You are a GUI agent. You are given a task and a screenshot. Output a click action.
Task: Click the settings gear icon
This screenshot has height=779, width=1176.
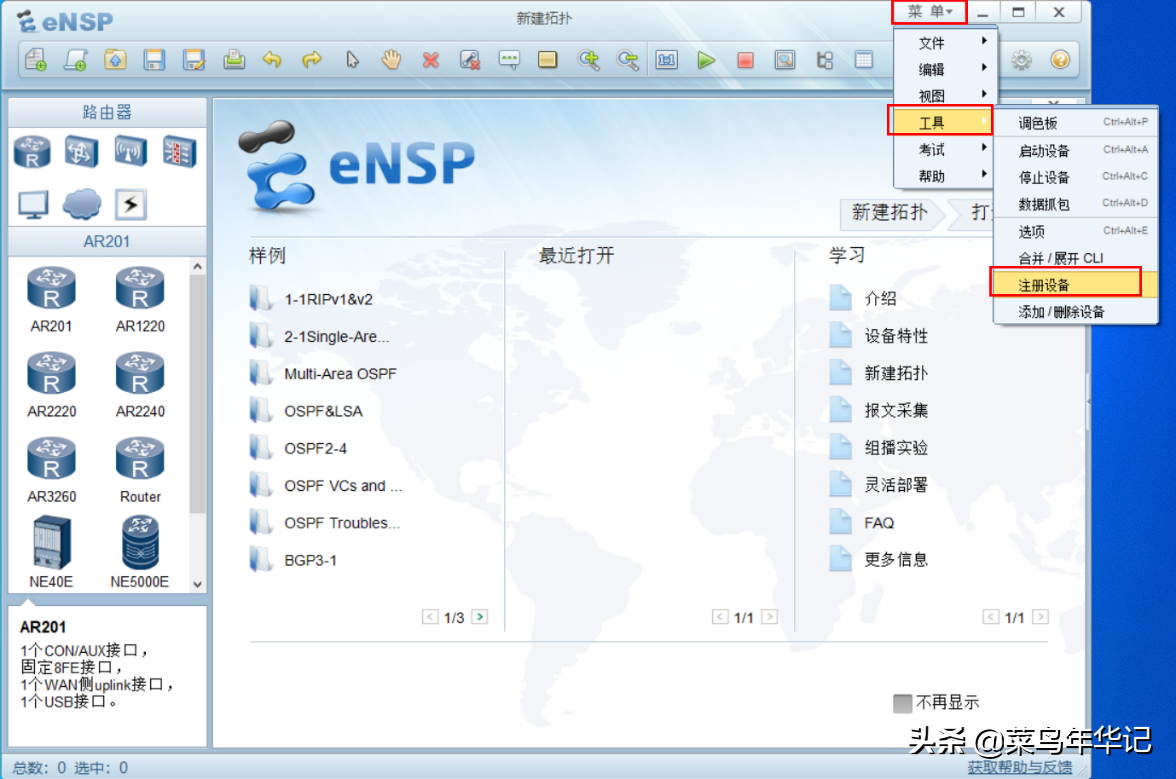click(x=1021, y=59)
